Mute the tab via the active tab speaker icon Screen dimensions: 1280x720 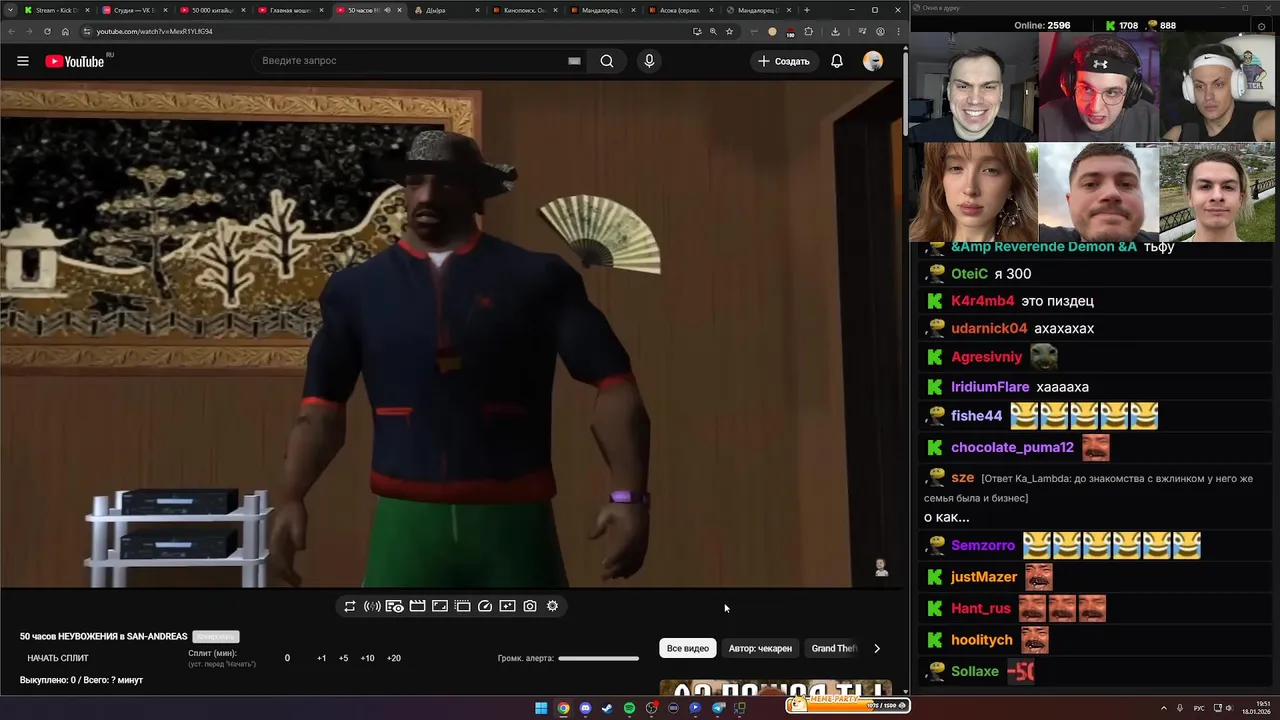(388, 10)
